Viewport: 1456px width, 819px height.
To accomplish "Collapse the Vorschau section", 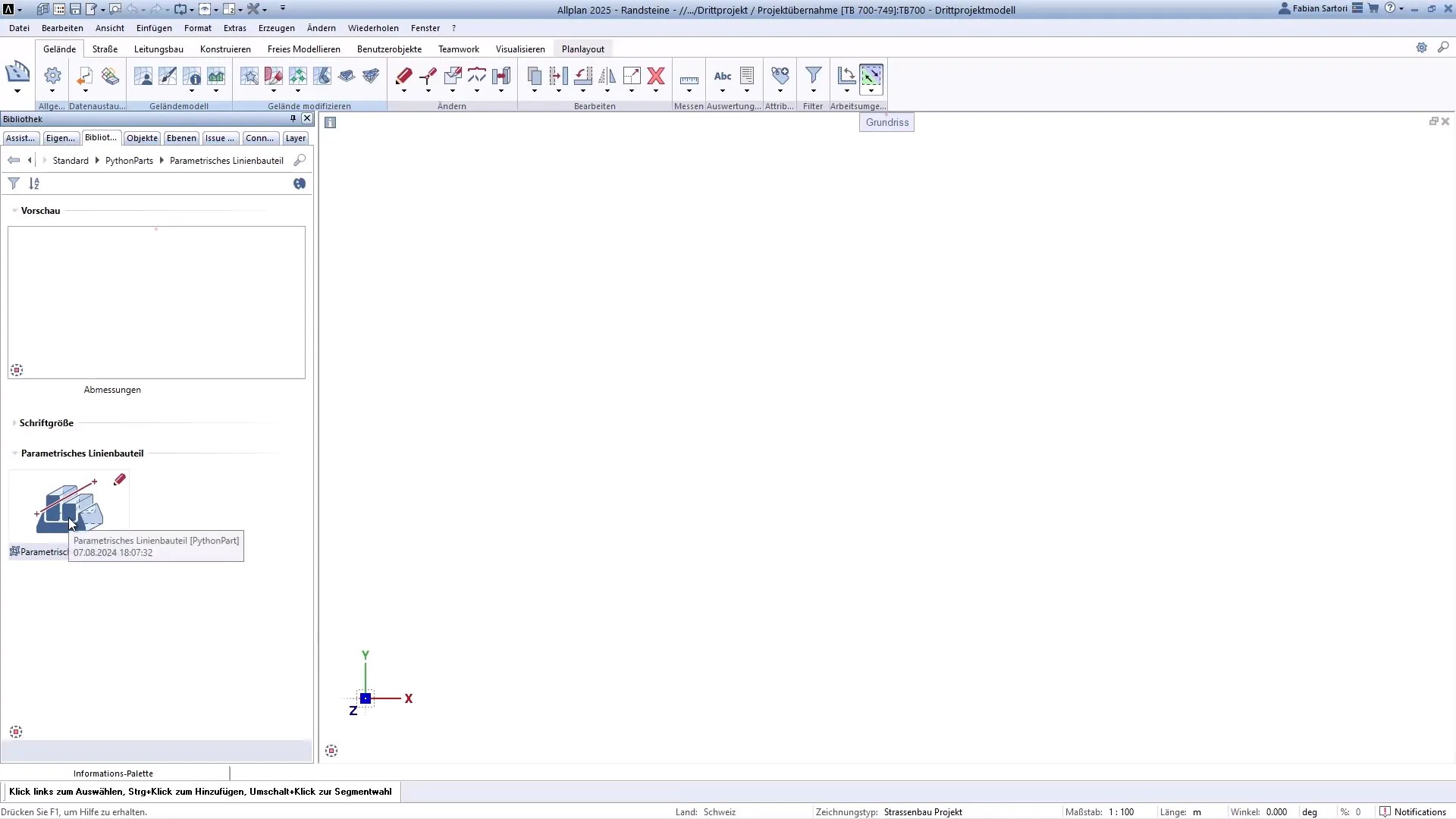I will point(14,211).
